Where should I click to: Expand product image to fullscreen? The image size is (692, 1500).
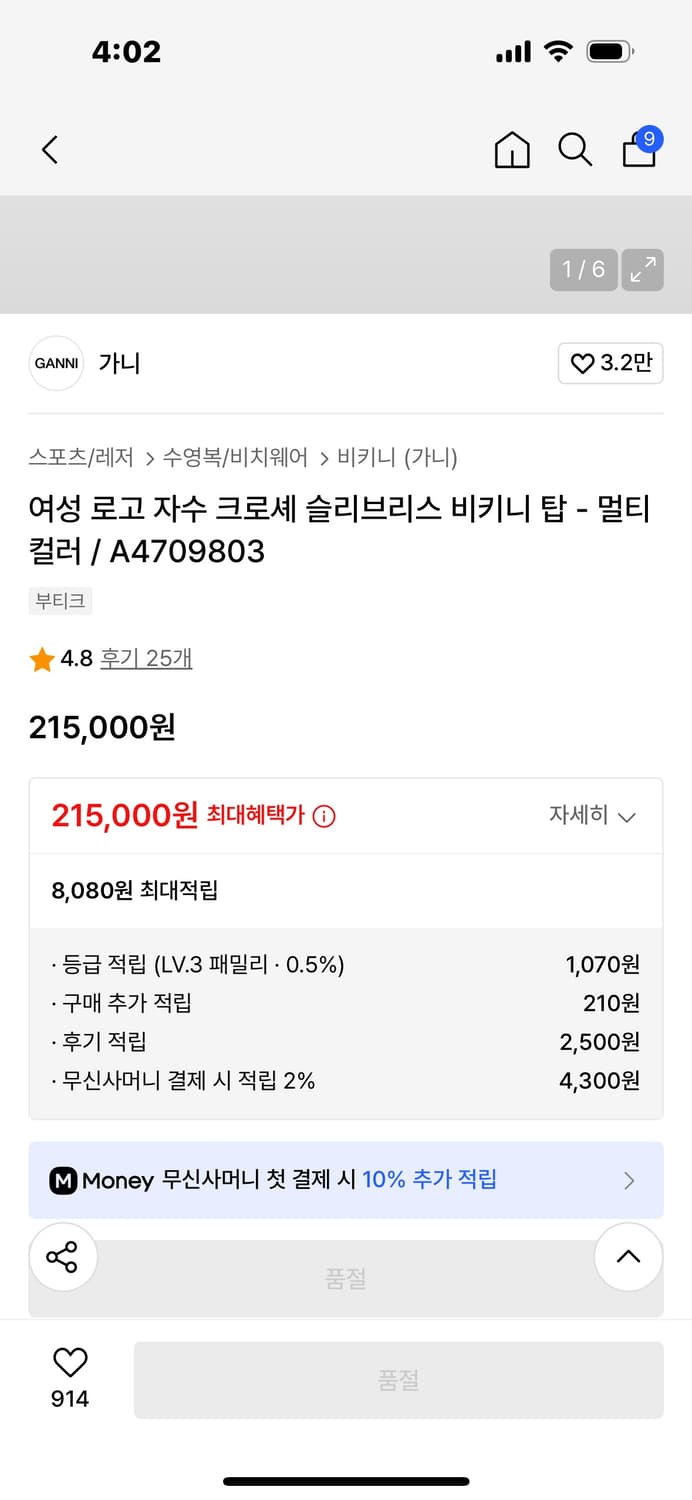643,269
